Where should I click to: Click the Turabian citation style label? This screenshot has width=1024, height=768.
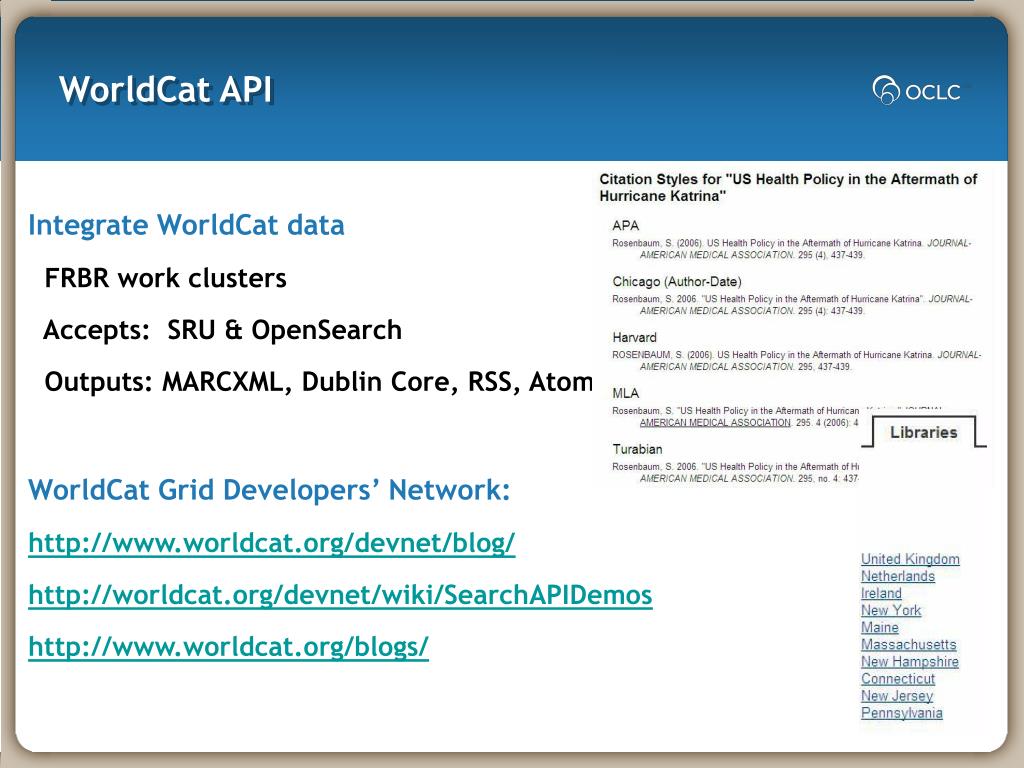coord(637,449)
